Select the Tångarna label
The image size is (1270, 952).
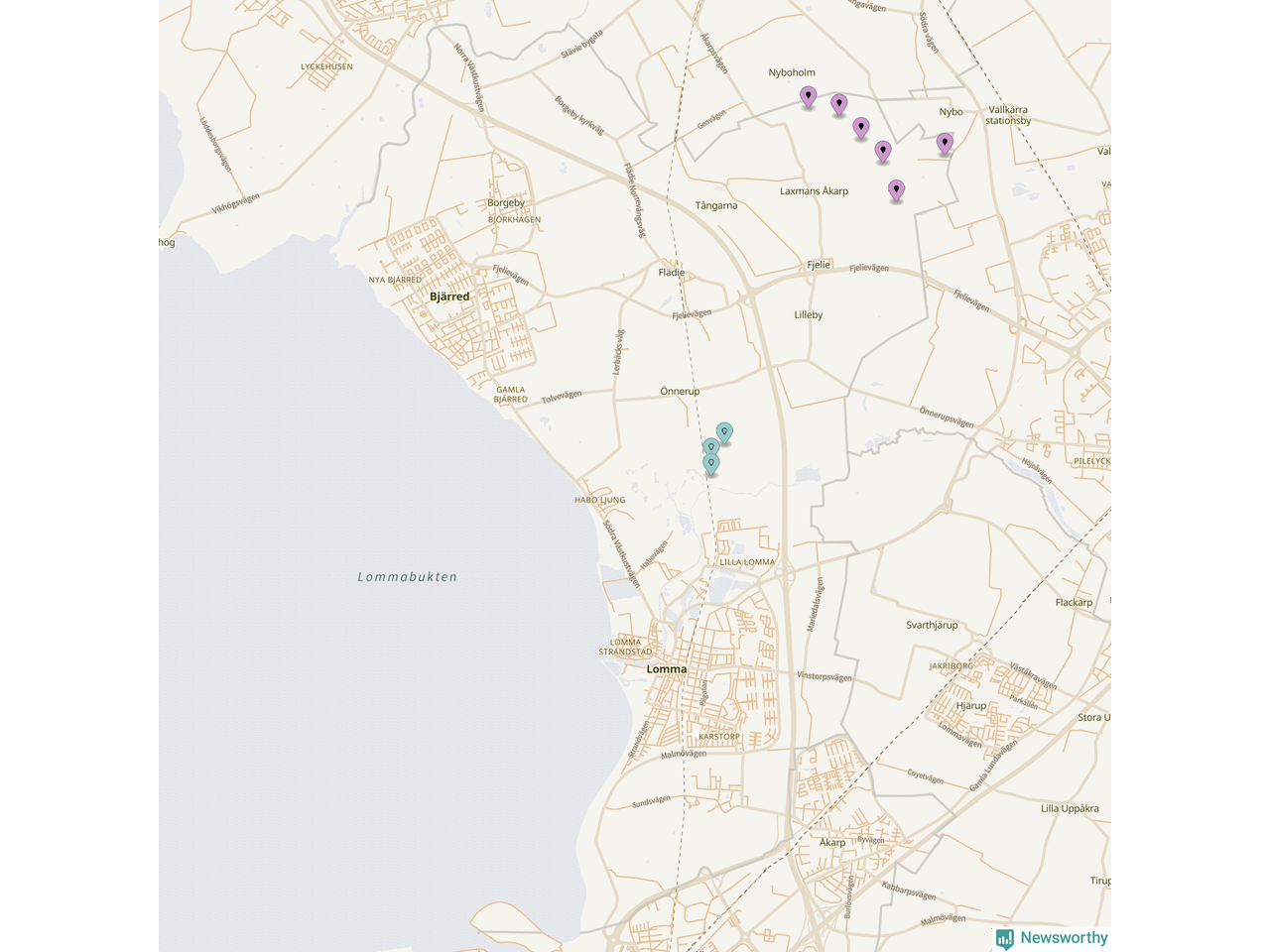(716, 206)
